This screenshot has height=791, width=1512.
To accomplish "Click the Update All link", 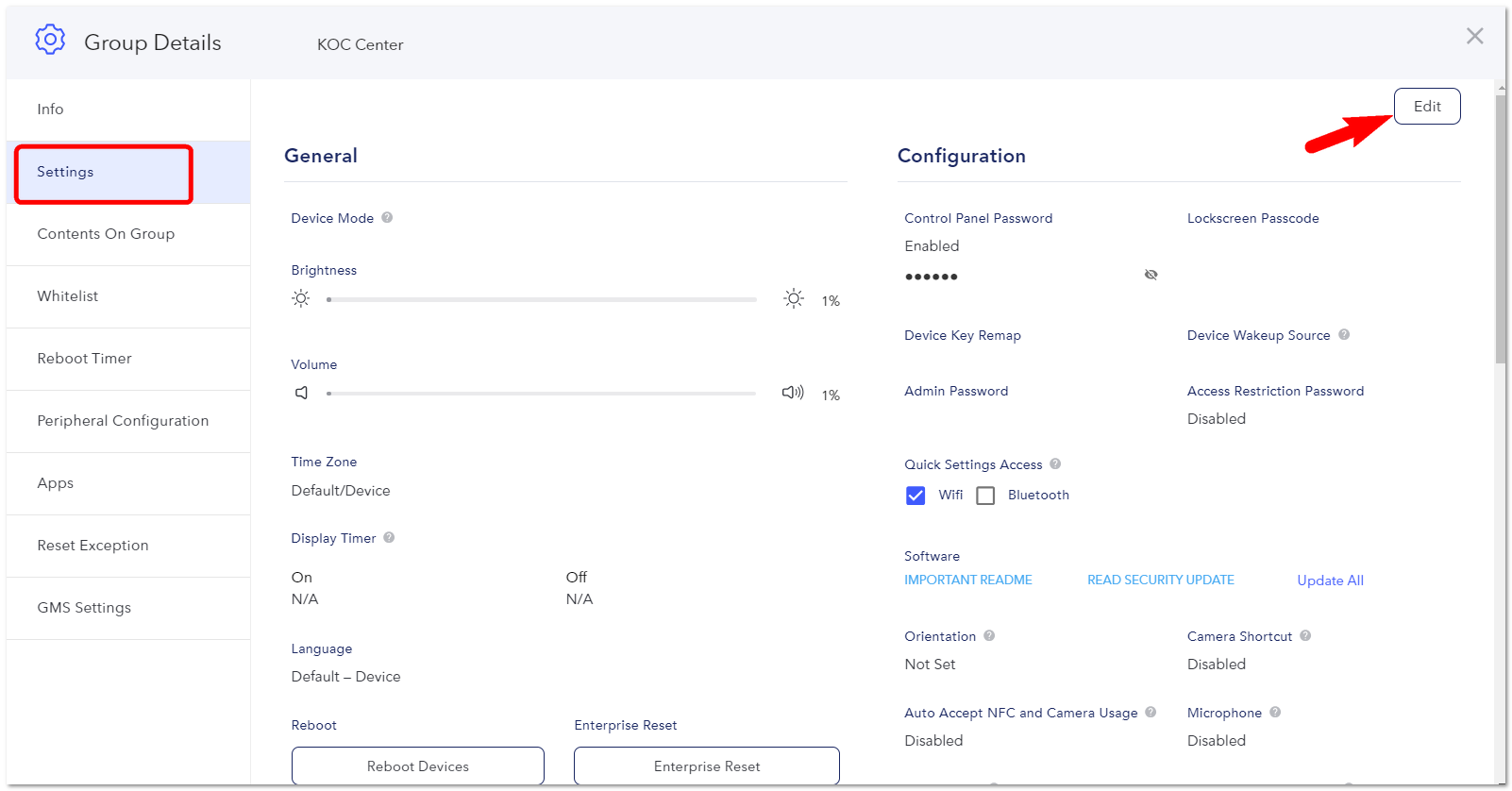I will coord(1330,581).
